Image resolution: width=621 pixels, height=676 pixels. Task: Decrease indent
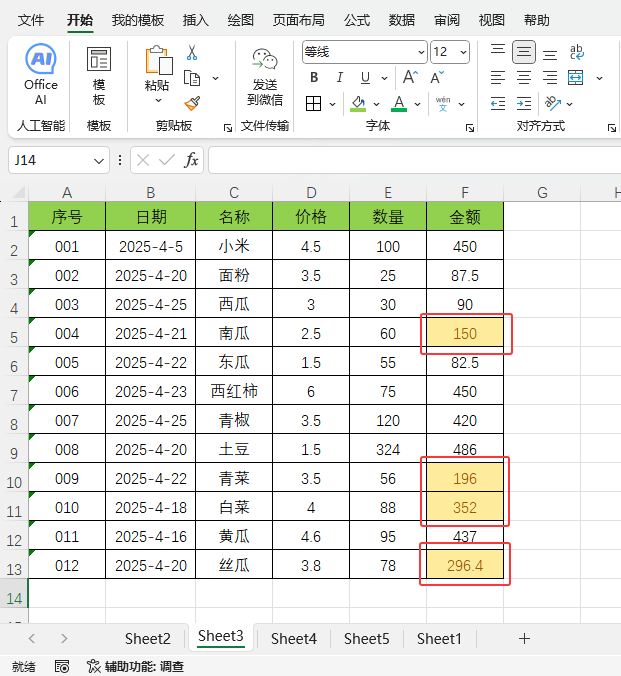click(498, 103)
